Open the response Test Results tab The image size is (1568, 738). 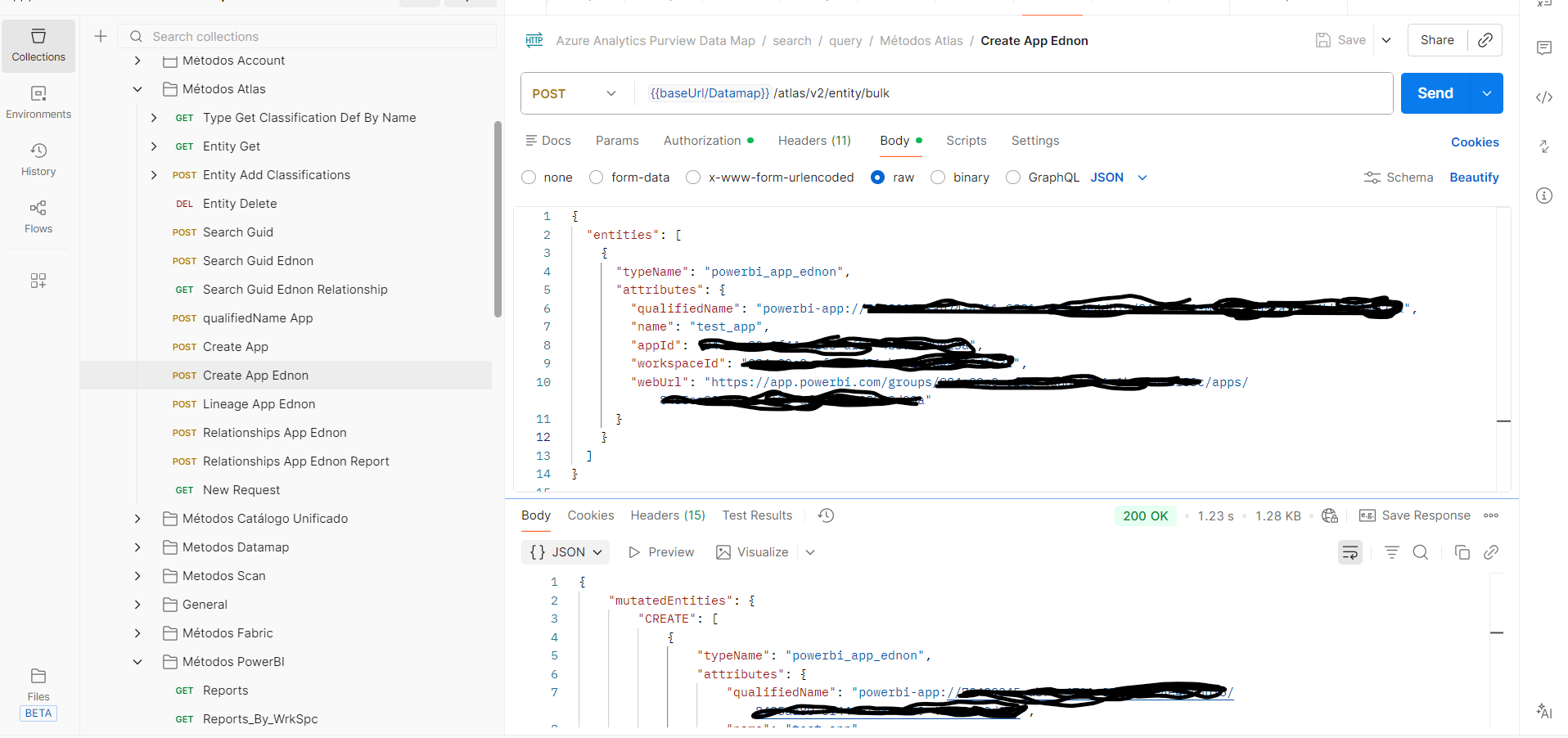(757, 515)
